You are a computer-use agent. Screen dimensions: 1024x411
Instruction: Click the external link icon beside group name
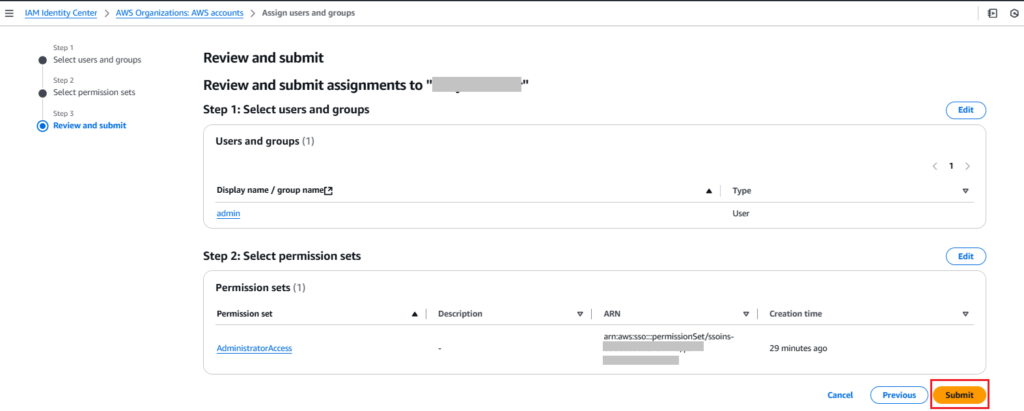[328, 191]
